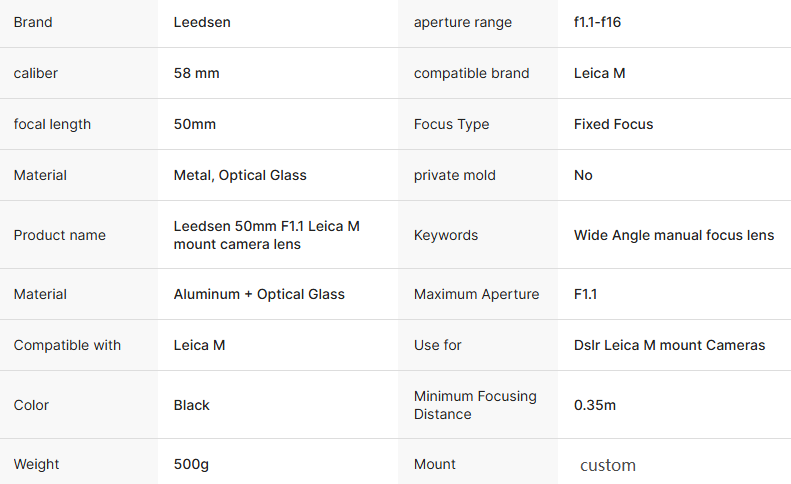The width and height of the screenshot is (791, 484).
Task: Select the 'custom' mount value
Action: [x=608, y=465]
